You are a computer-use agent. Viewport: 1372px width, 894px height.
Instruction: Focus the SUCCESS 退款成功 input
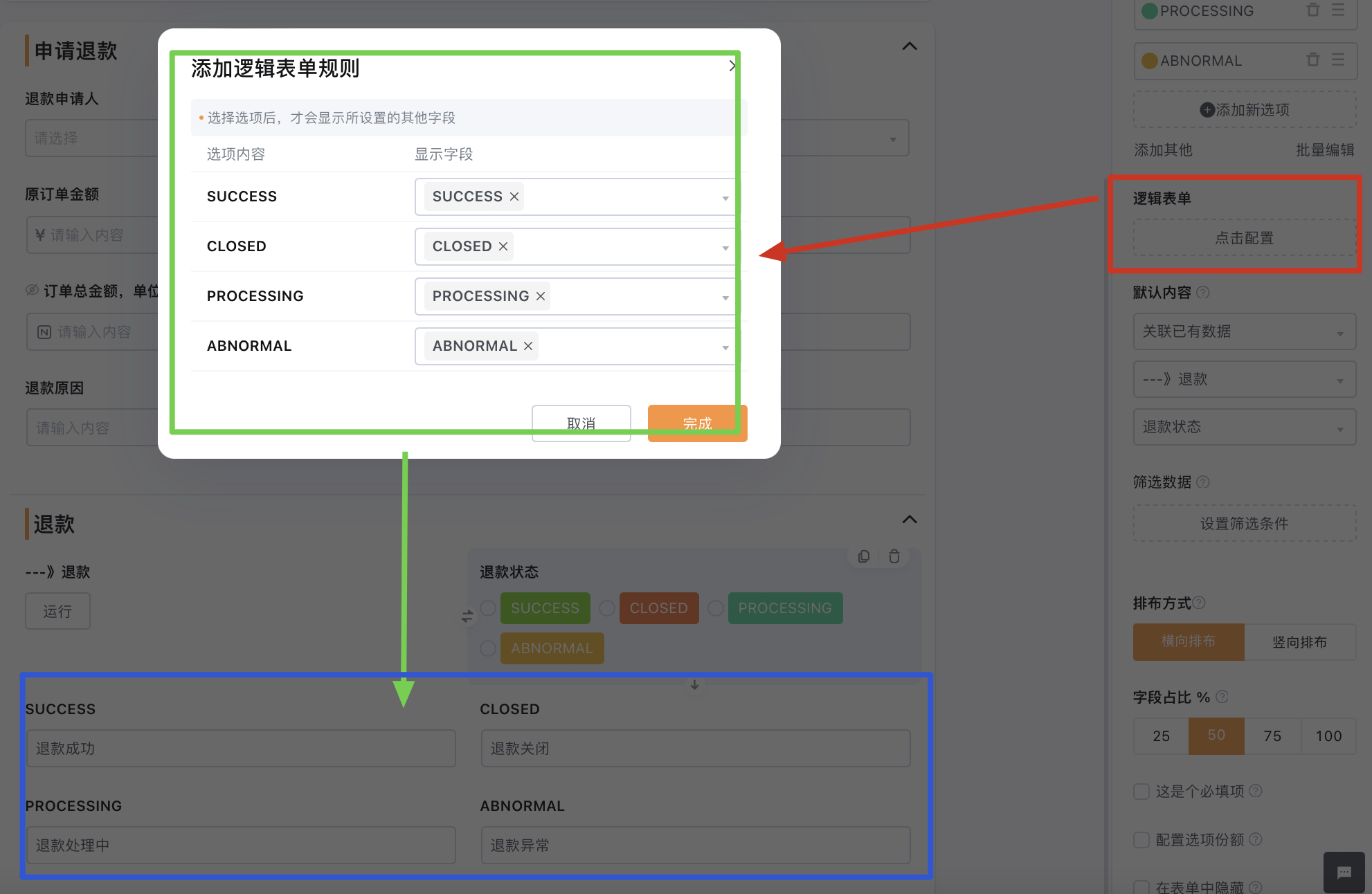(x=241, y=748)
